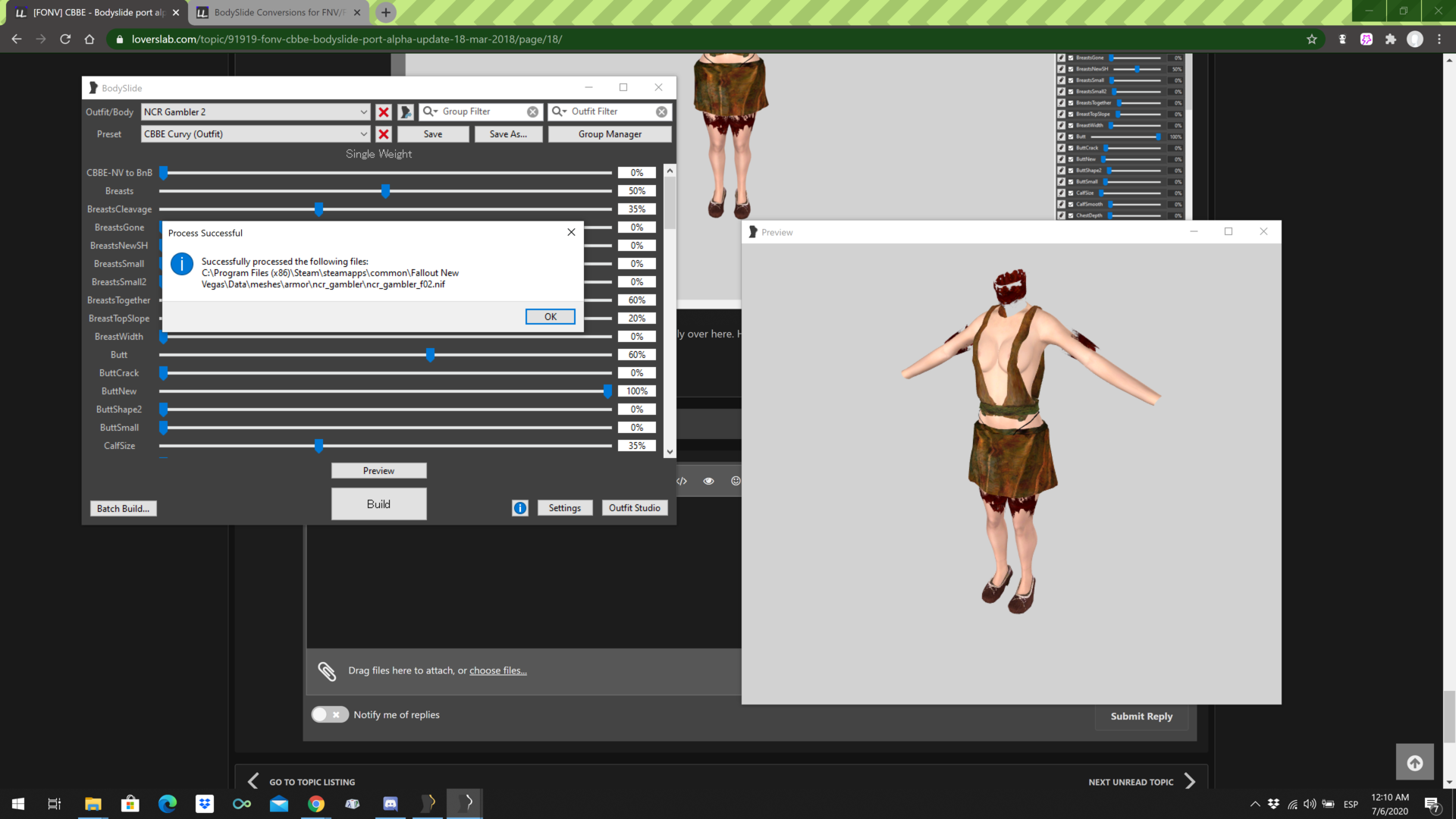This screenshot has height=819, width=1456.
Task: Toggle Notify me of replies switch
Action: coord(330,714)
